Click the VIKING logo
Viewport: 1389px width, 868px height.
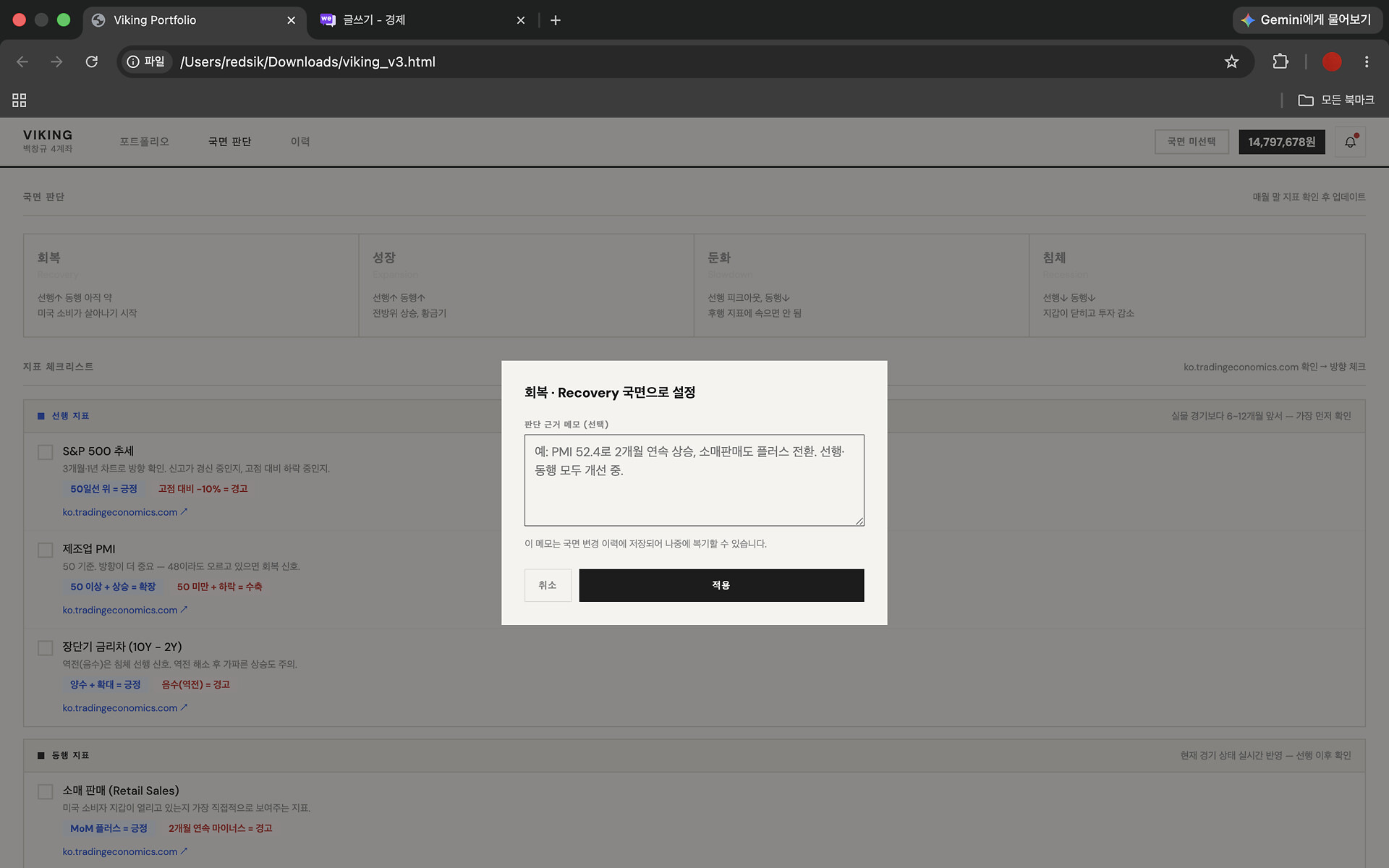pos(48,135)
